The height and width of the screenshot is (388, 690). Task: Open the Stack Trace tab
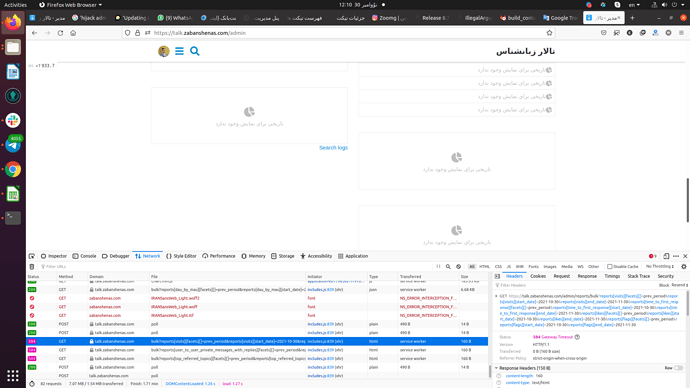[x=639, y=276]
